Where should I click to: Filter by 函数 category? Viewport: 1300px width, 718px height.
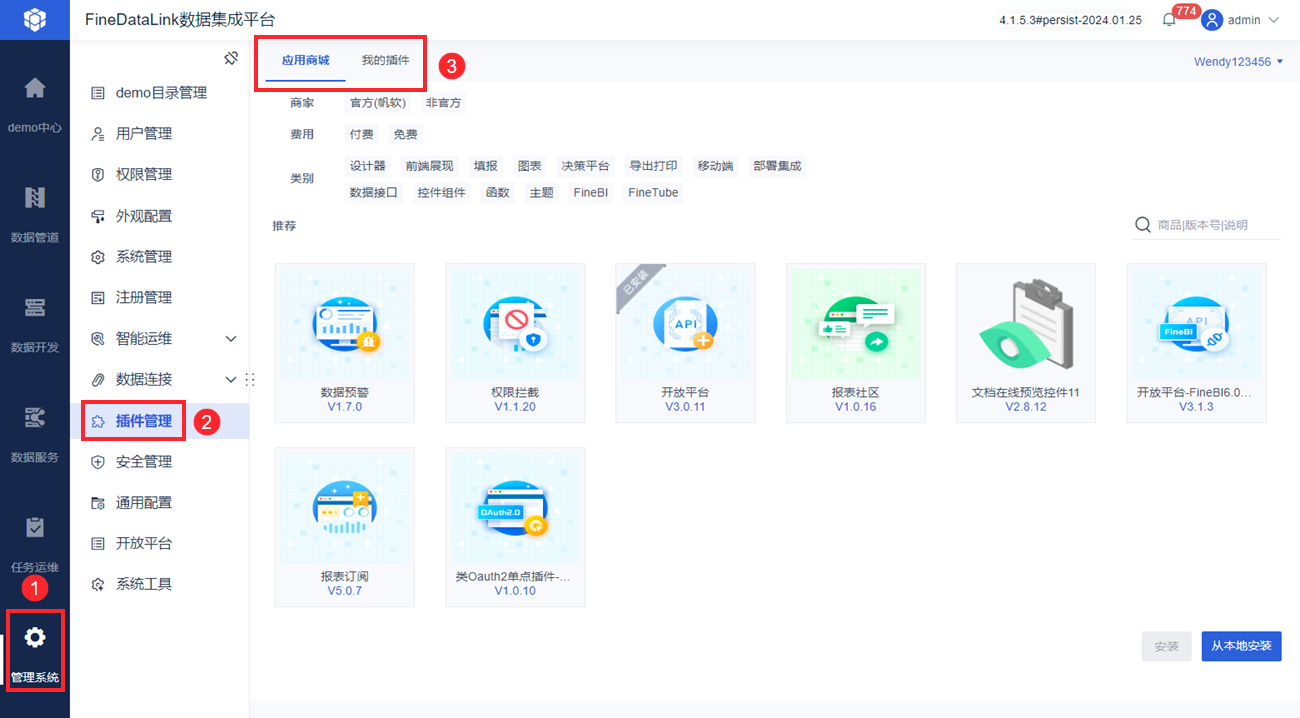click(497, 192)
